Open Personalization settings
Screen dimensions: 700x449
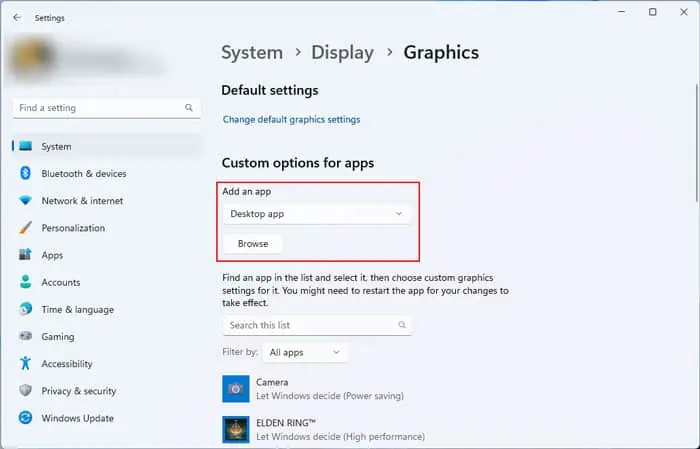tap(107, 228)
